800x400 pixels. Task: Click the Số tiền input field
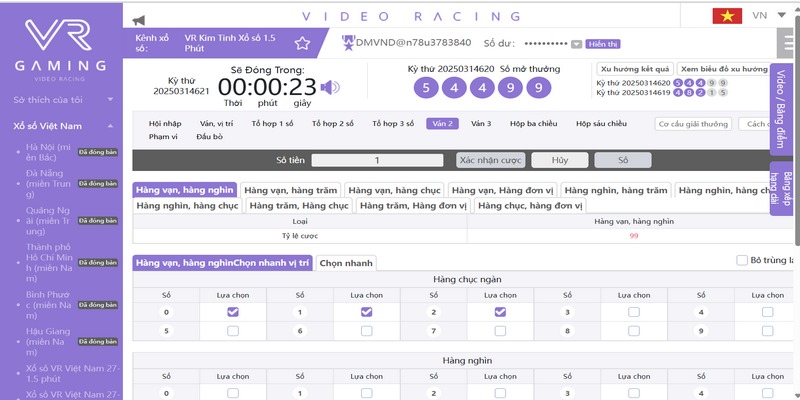point(377,160)
